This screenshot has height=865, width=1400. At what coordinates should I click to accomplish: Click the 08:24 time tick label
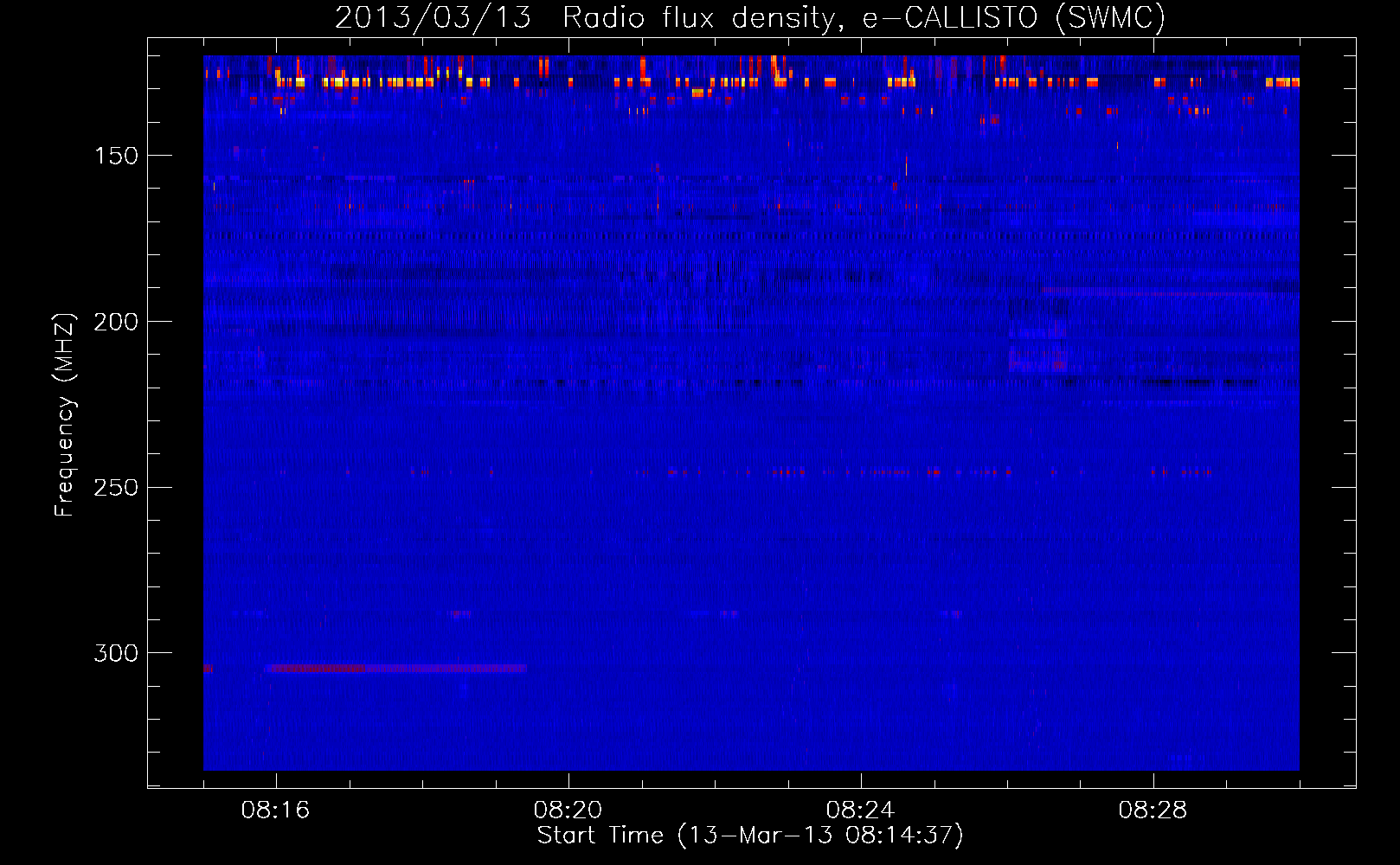(861, 811)
